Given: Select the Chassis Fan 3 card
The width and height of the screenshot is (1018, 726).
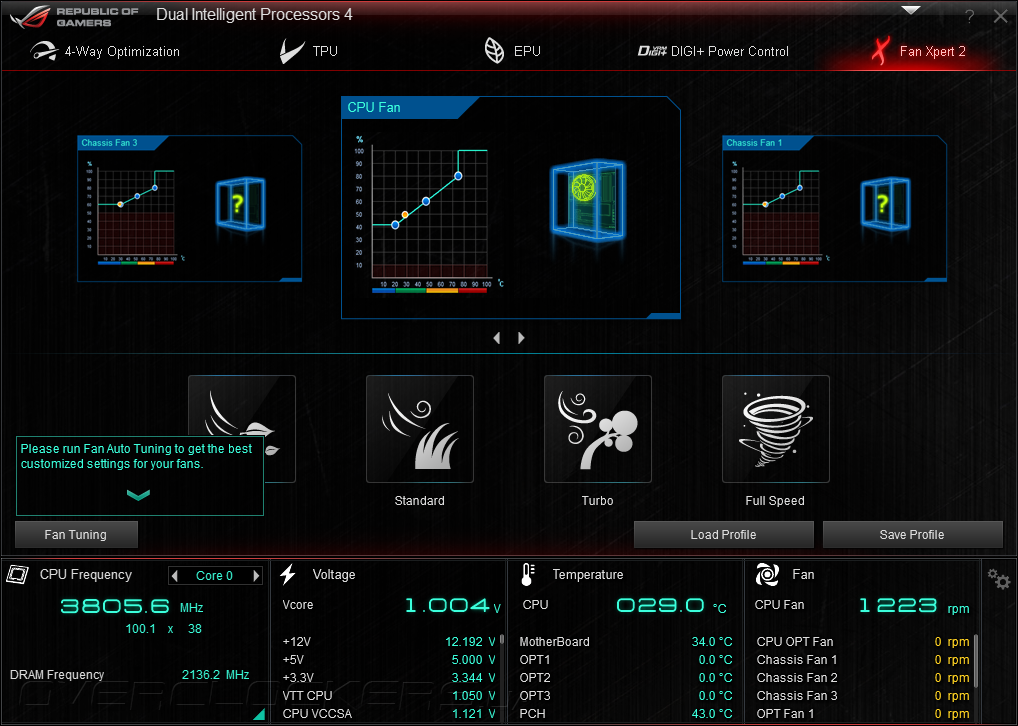Looking at the screenshot, I should 190,208.
